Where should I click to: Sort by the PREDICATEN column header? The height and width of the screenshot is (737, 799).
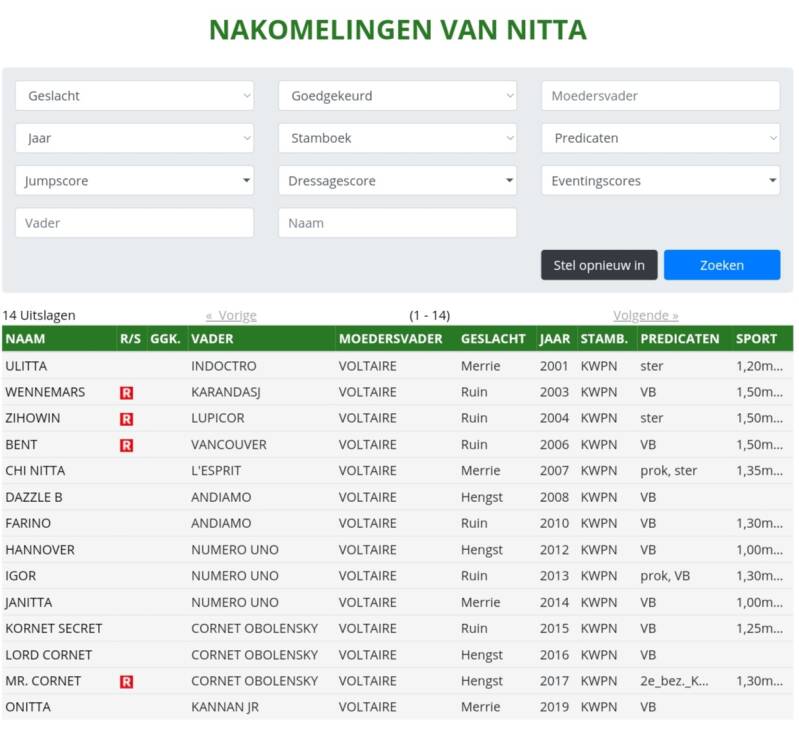[680, 339]
